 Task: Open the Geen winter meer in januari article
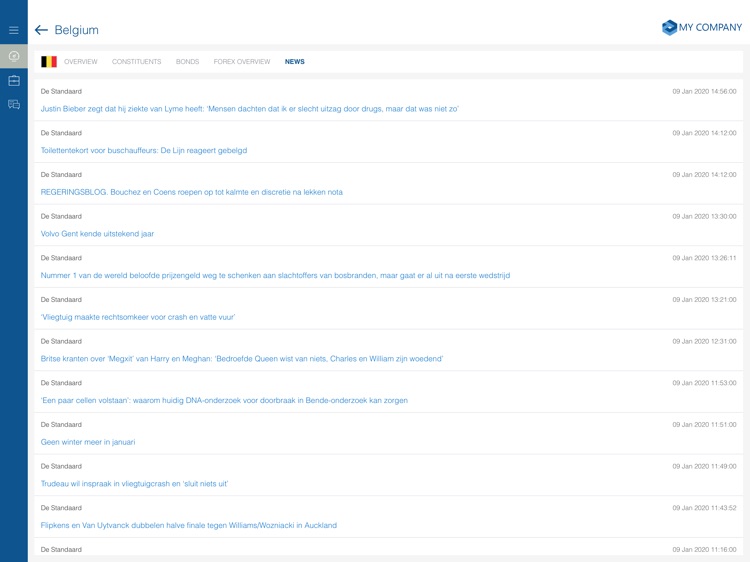coord(88,442)
